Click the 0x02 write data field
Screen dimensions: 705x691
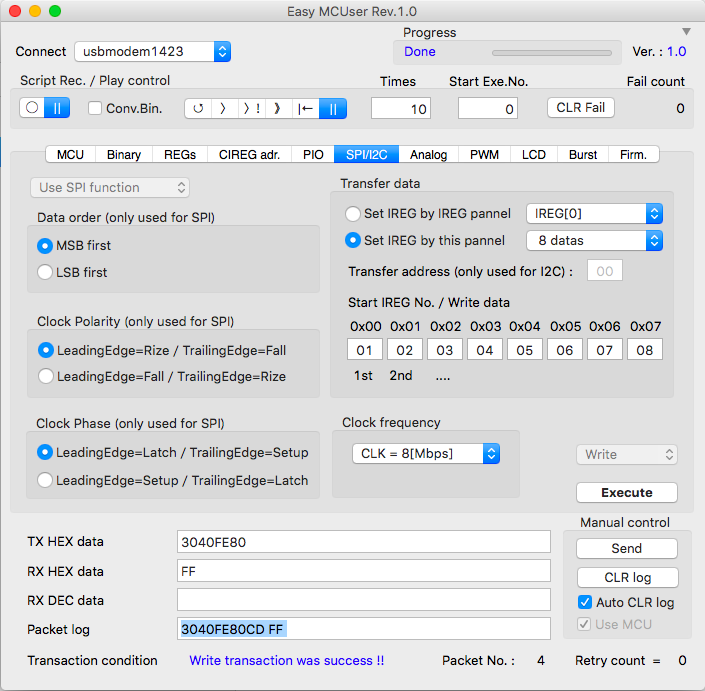click(445, 350)
